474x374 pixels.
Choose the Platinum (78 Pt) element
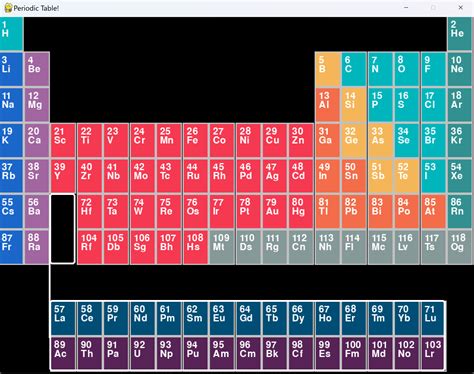(248, 211)
